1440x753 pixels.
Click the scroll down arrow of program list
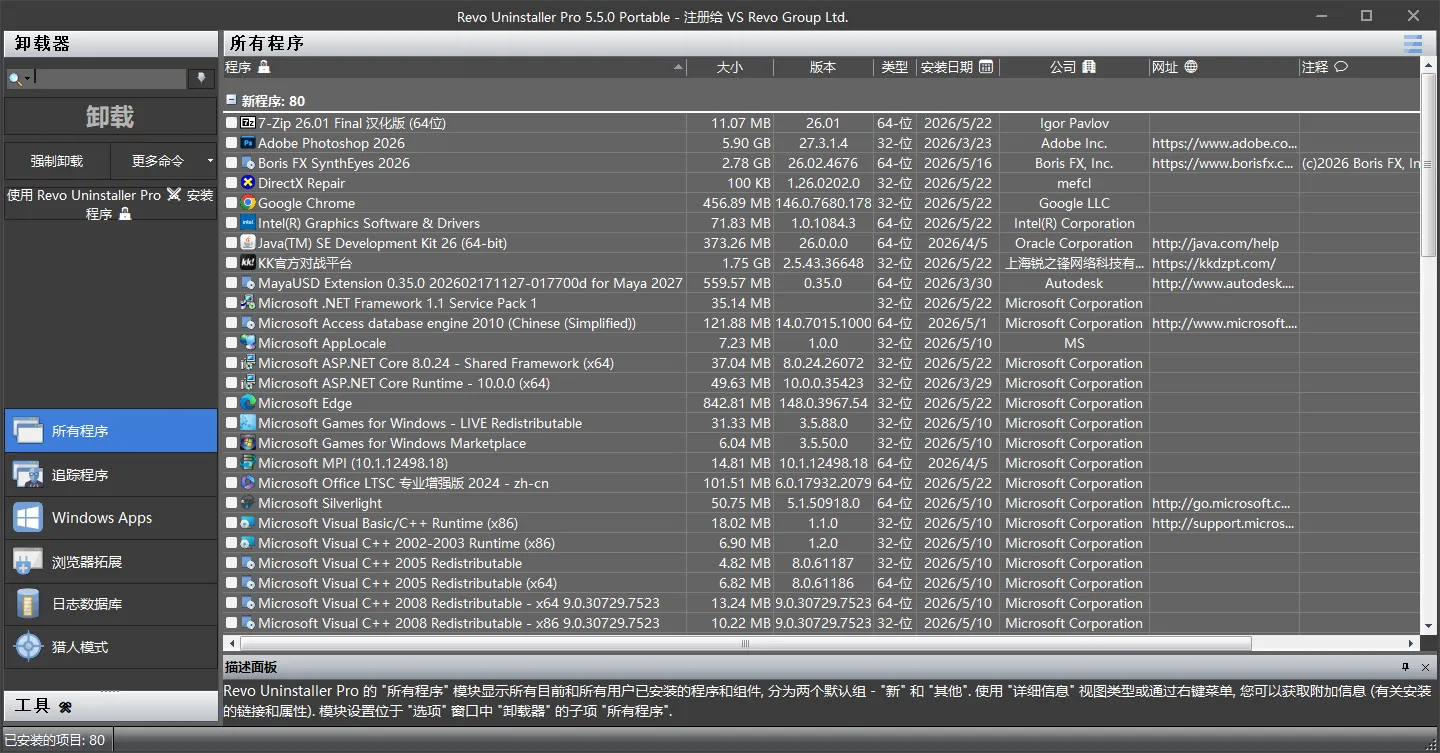[1429, 625]
